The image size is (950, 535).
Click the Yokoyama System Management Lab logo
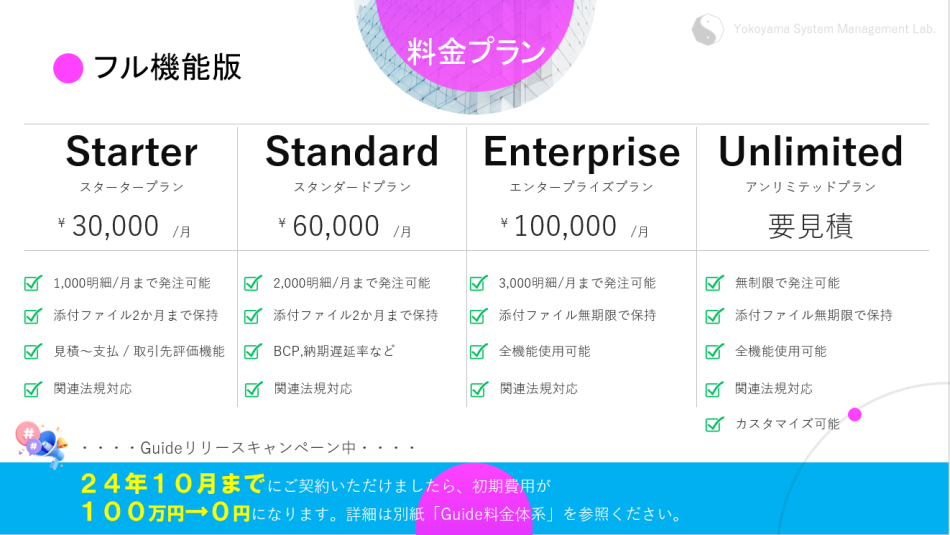point(708,29)
